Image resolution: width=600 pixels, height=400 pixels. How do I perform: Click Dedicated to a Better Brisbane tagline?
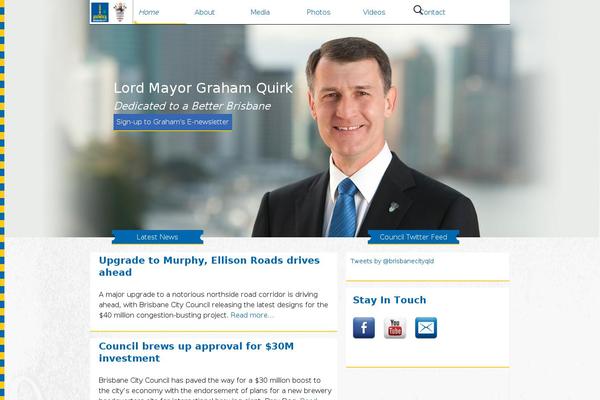point(192,106)
